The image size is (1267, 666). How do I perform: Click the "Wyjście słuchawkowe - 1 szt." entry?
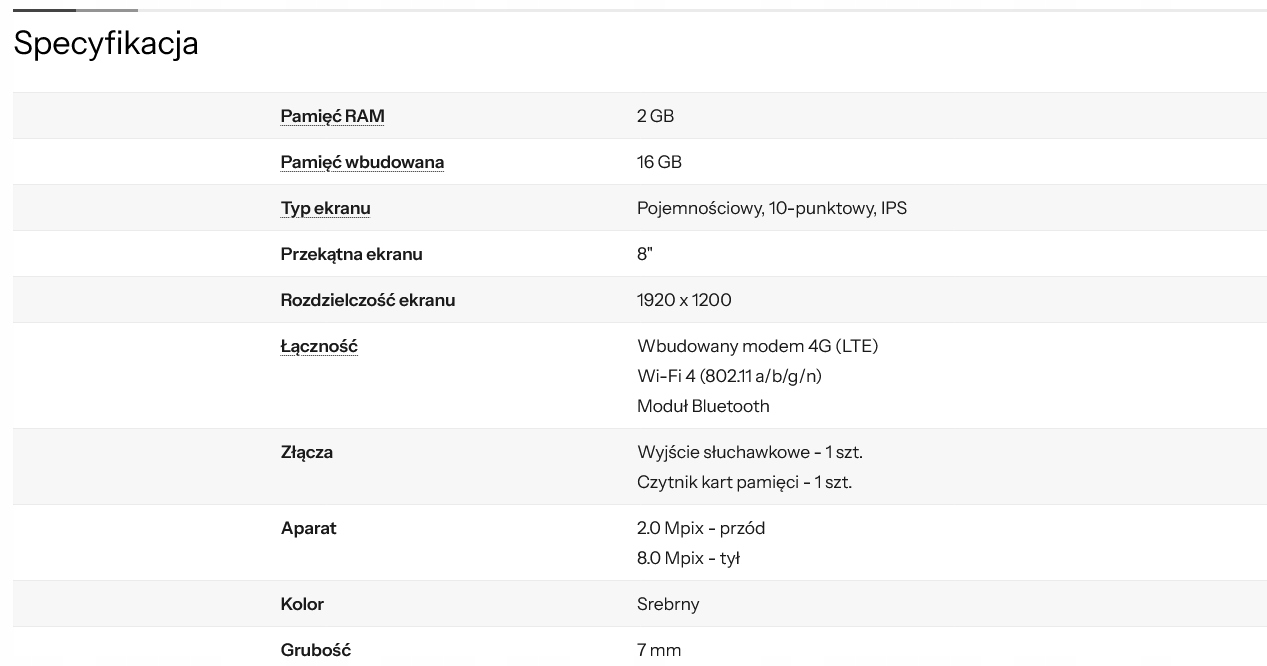pyautogui.click(x=749, y=452)
